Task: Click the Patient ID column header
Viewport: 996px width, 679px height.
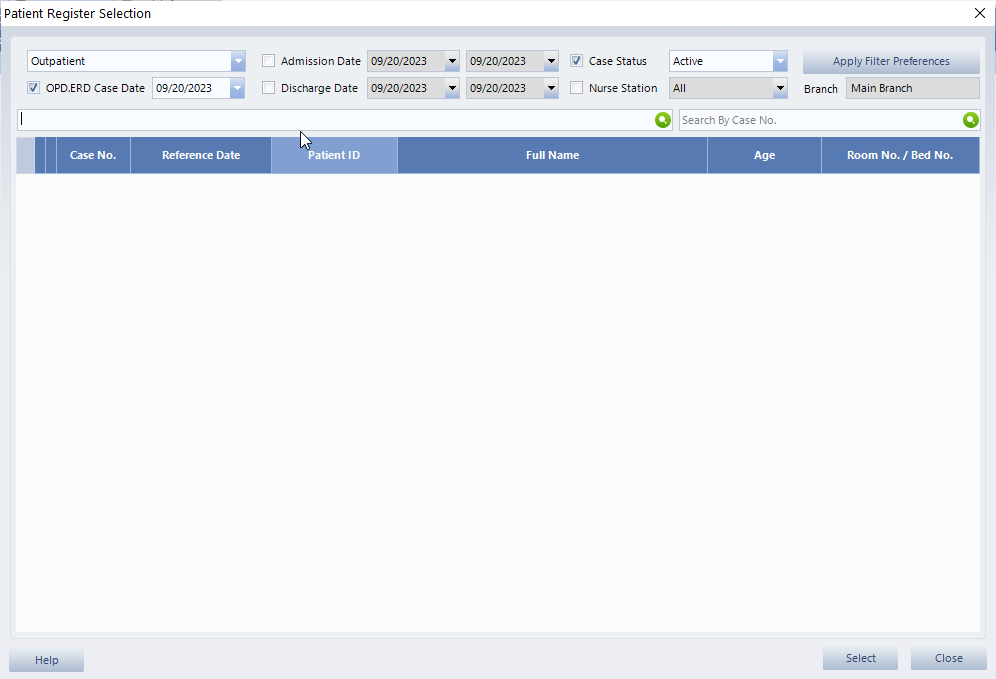Action: click(334, 155)
